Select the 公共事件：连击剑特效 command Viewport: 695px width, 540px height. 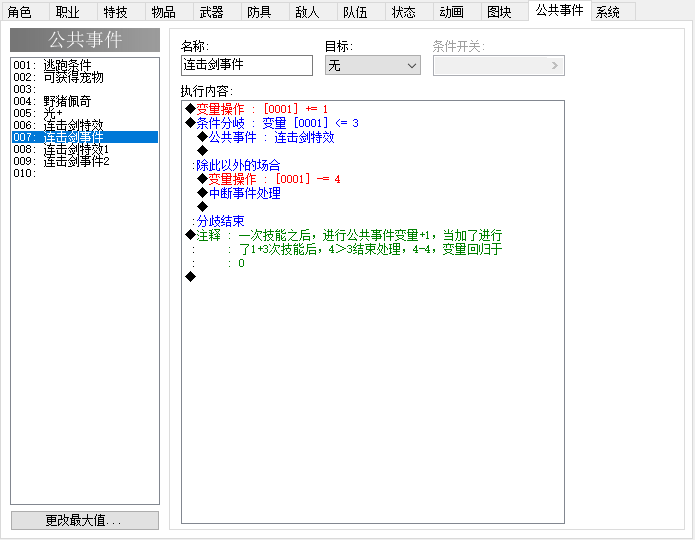click(373, 137)
